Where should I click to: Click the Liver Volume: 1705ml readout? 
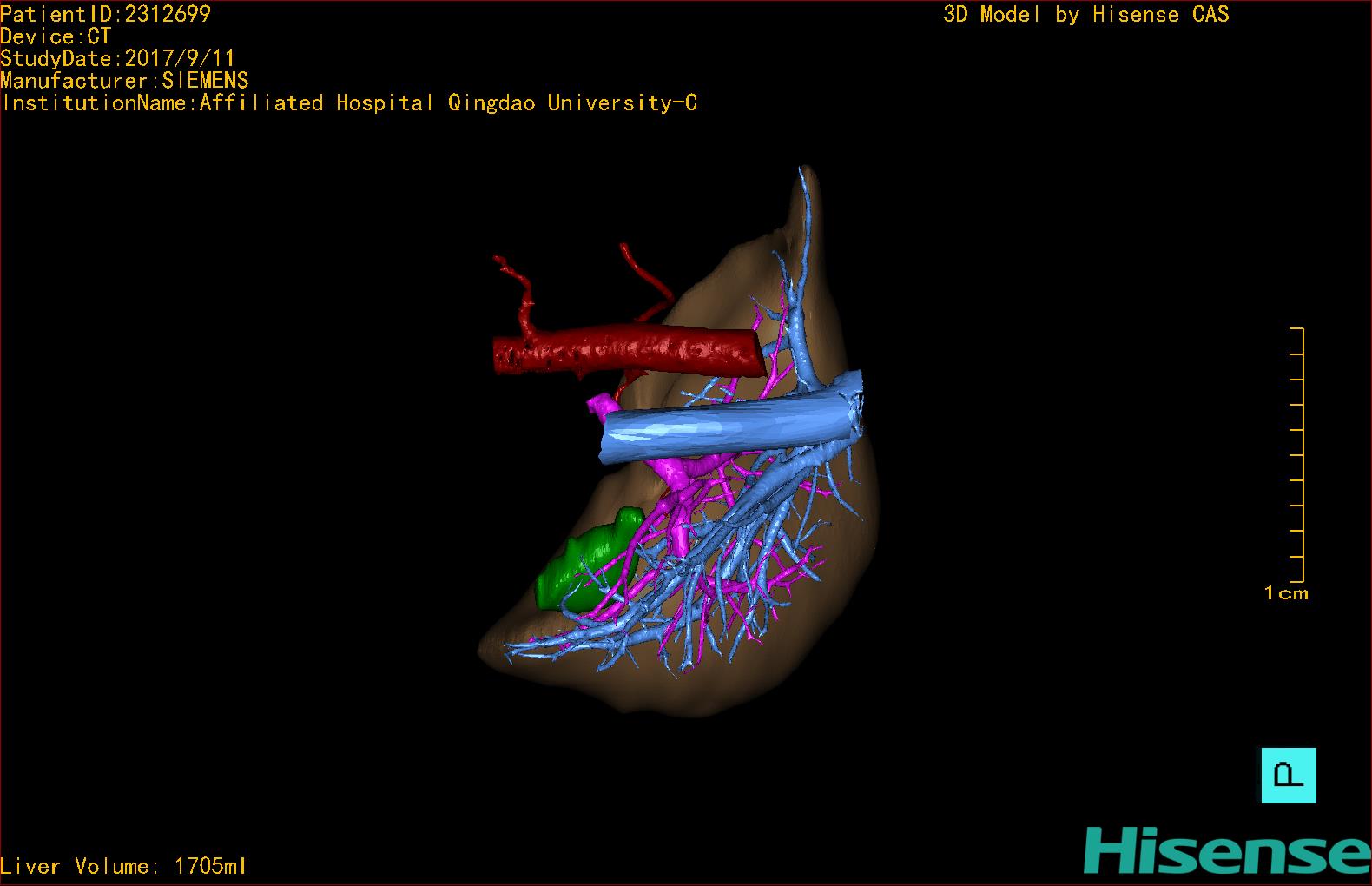pos(123,866)
